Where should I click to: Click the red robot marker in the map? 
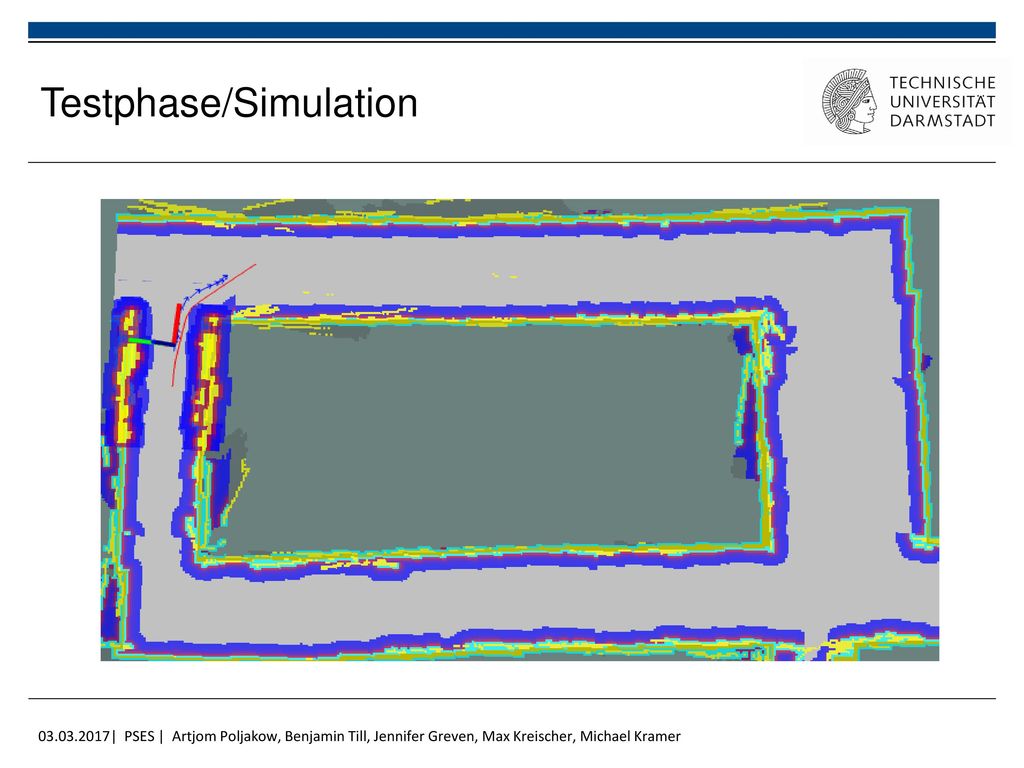coord(176,322)
